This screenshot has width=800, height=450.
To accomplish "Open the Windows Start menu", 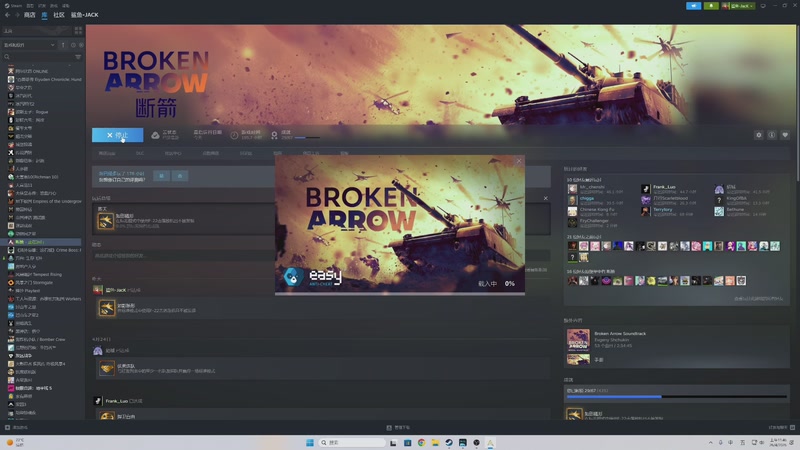I will tap(310, 442).
